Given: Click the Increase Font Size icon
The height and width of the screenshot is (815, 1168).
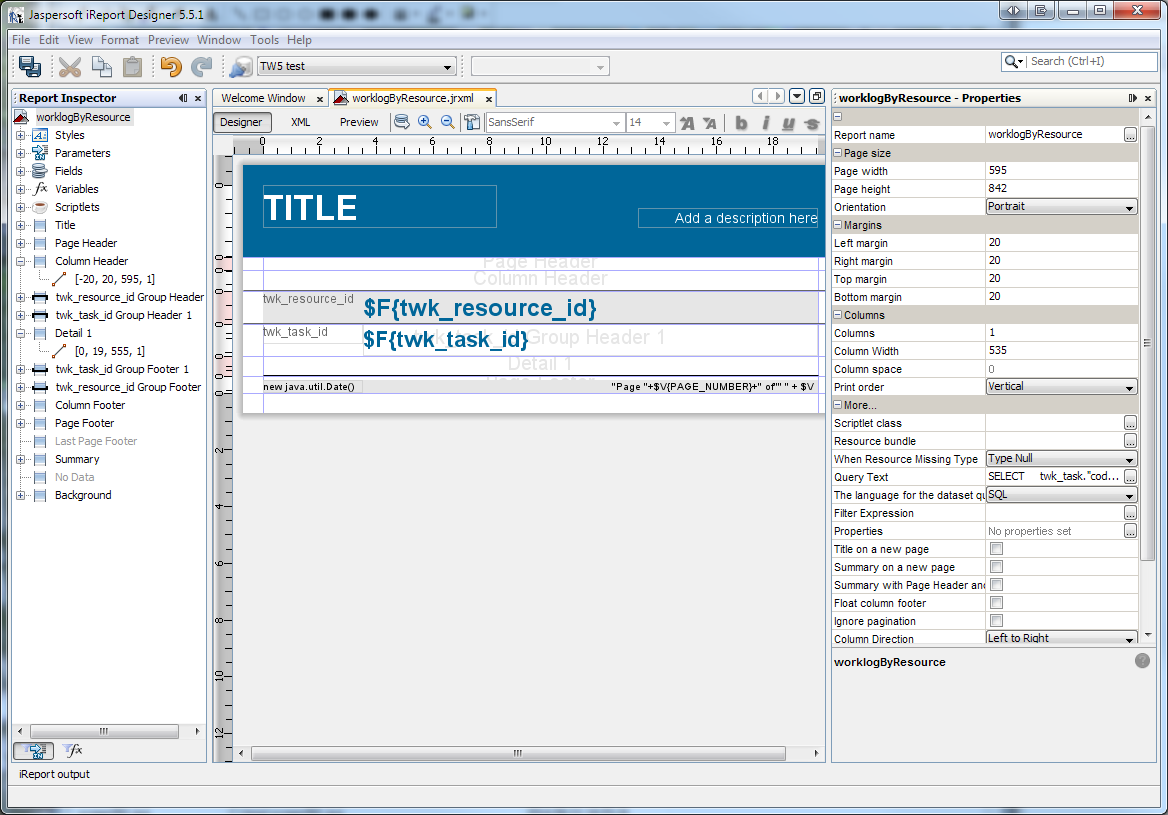Looking at the screenshot, I should point(687,123).
